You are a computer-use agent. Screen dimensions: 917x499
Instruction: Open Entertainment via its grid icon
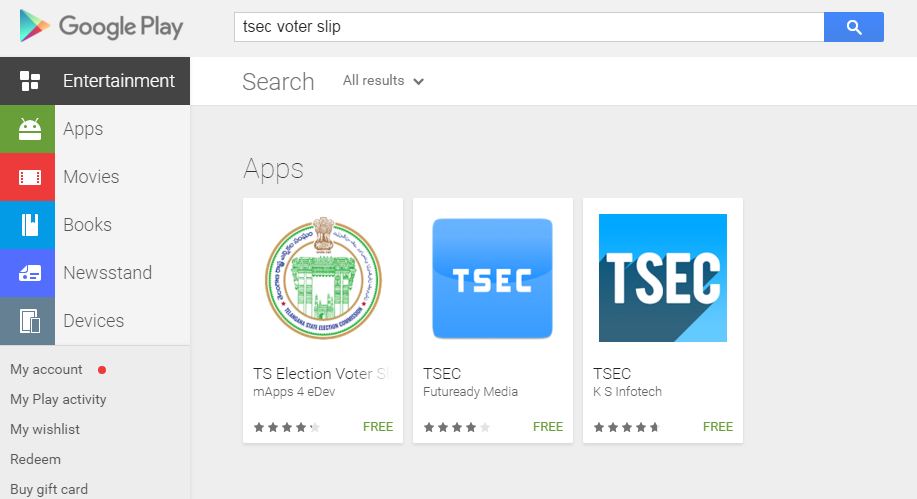(30, 81)
